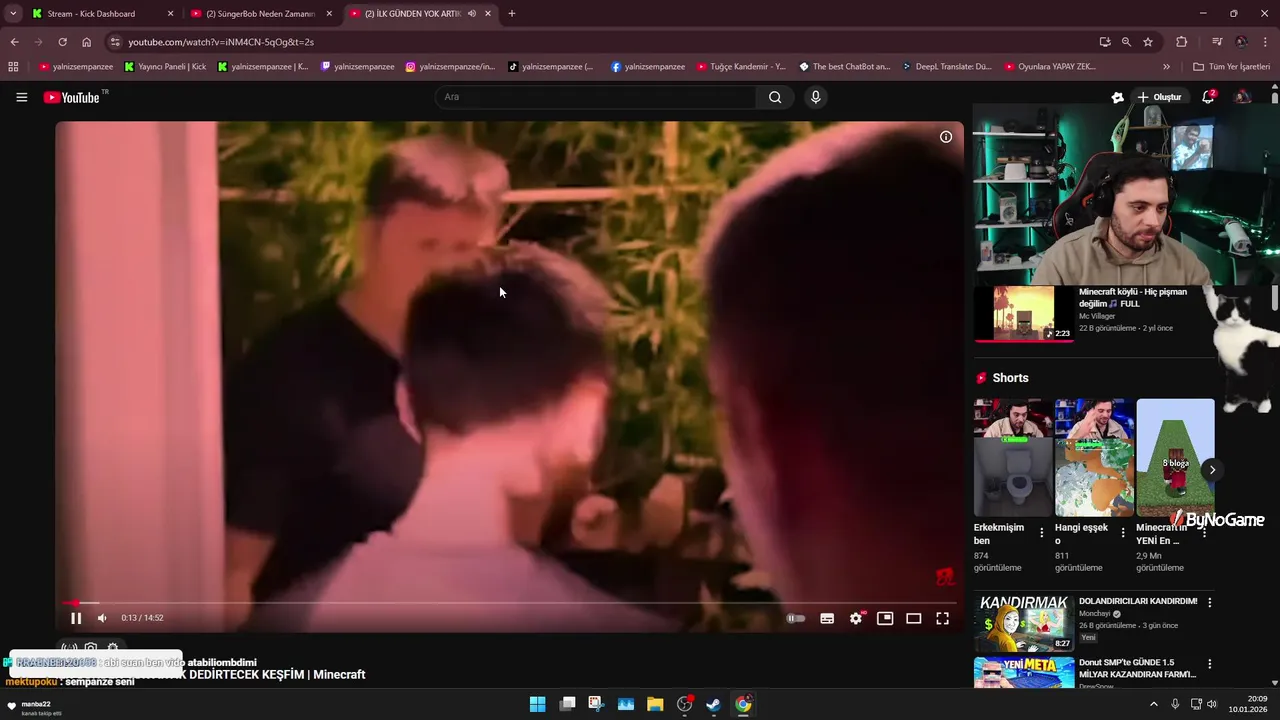Pause the playing video

[76, 618]
